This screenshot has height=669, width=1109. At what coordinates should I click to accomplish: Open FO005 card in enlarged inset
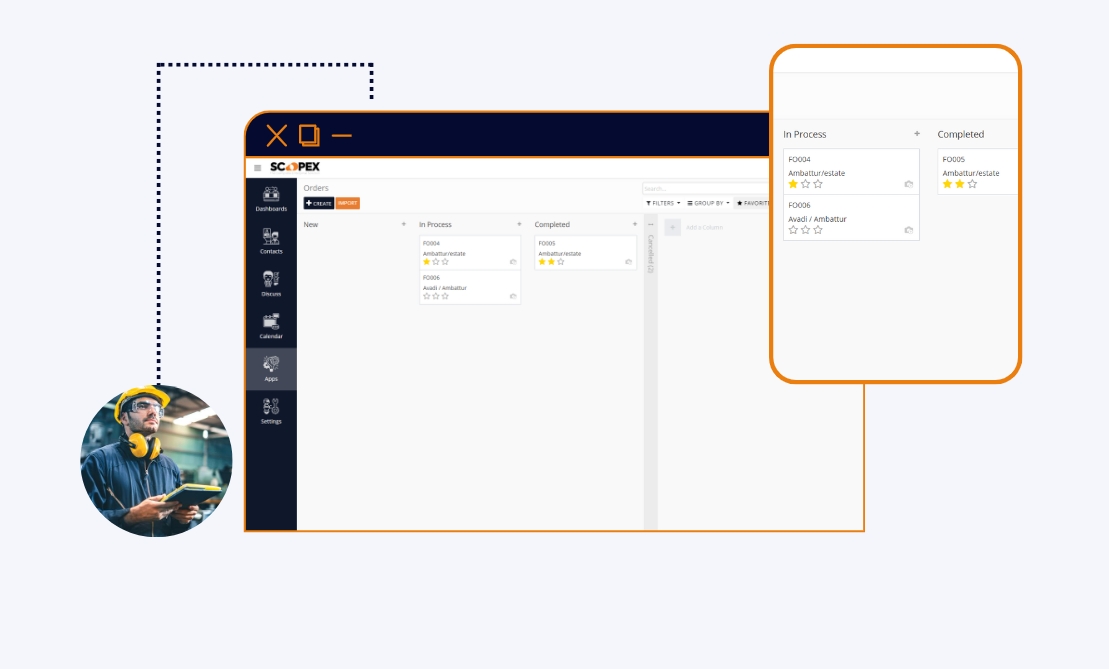(x=978, y=171)
